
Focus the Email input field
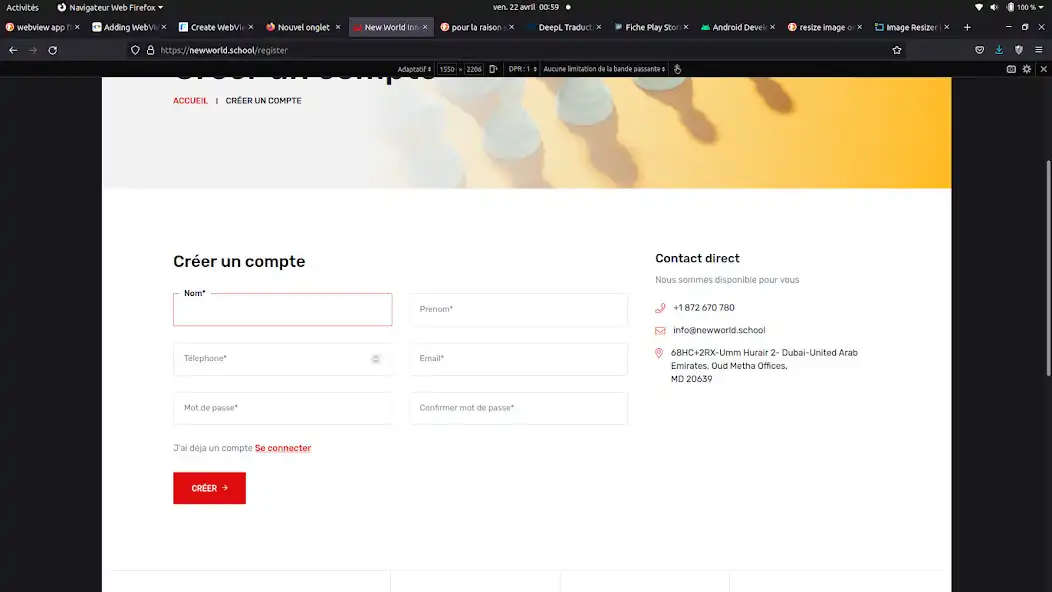coord(519,359)
